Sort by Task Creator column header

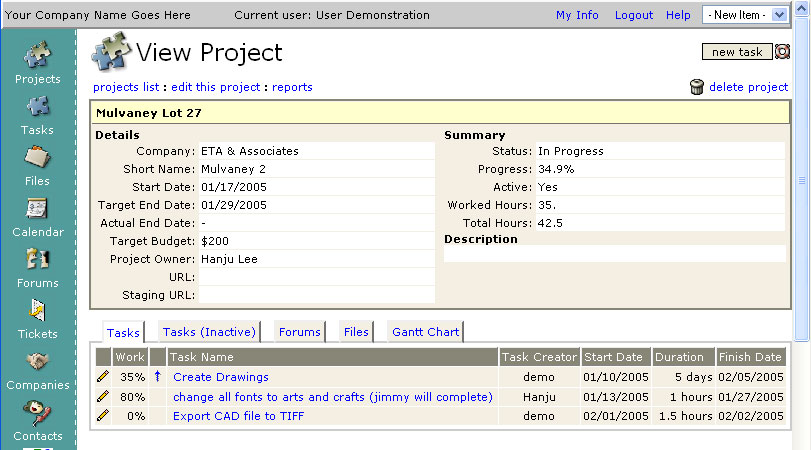click(539, 357)
